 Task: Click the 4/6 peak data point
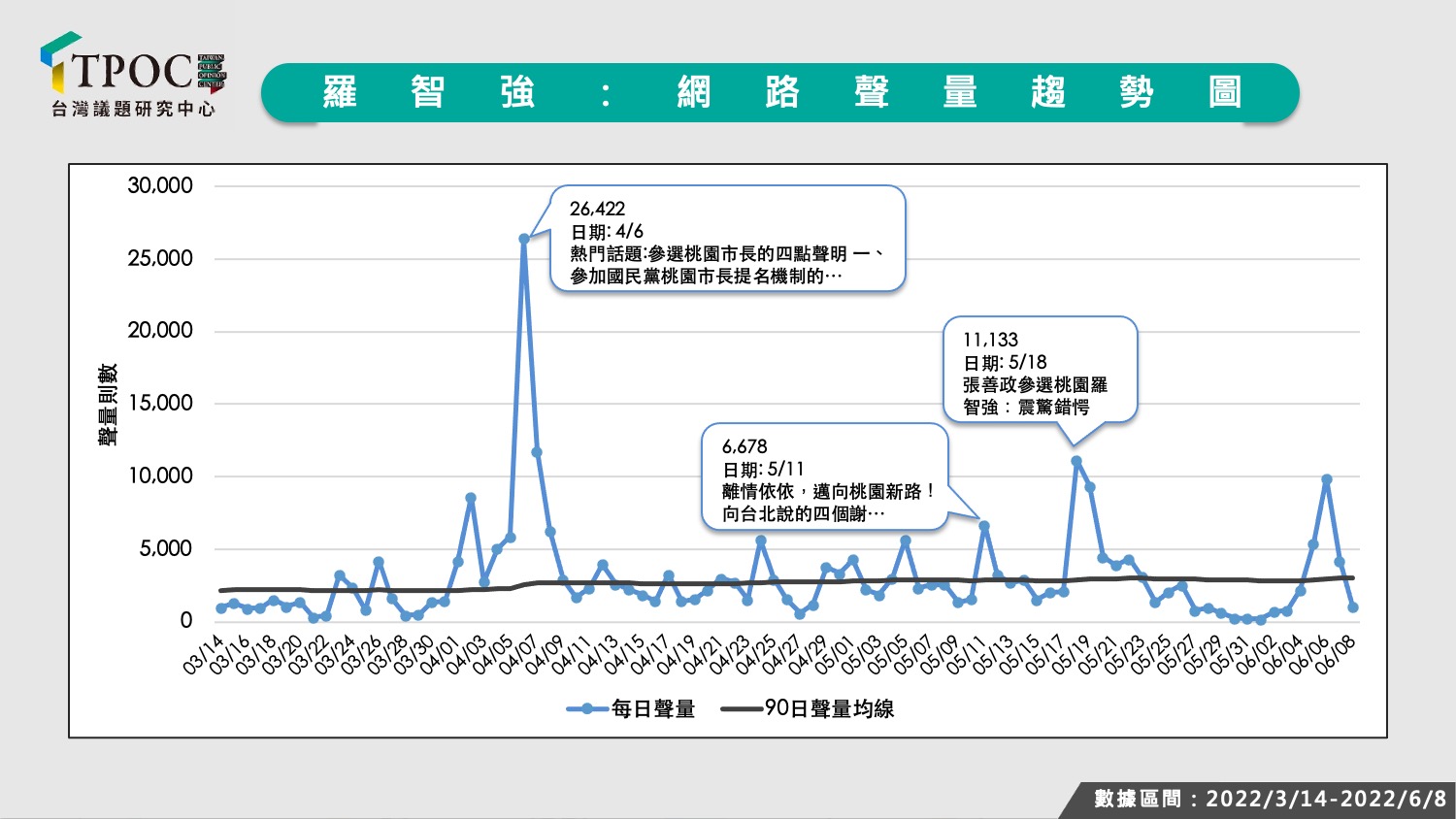pyautogui.click(x=524, y=238)
